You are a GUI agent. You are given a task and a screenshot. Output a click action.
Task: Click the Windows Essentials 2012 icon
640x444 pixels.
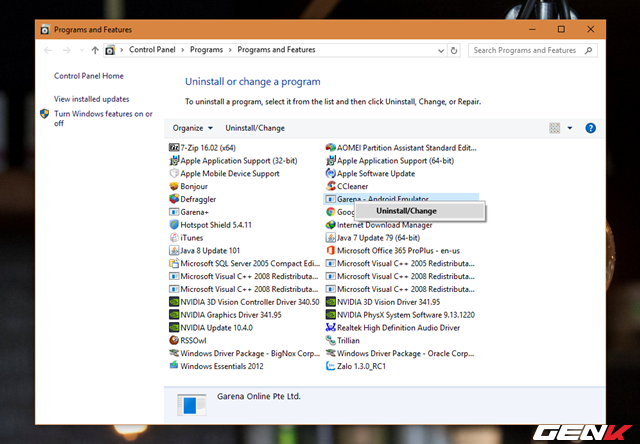click(174, 366)
